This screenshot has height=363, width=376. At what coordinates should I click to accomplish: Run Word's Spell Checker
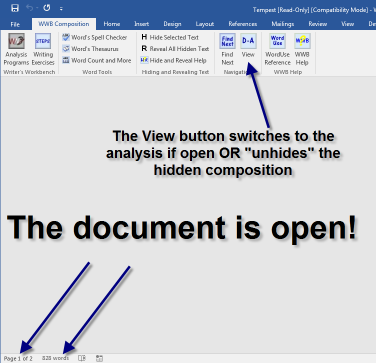(x=95, y=37)
